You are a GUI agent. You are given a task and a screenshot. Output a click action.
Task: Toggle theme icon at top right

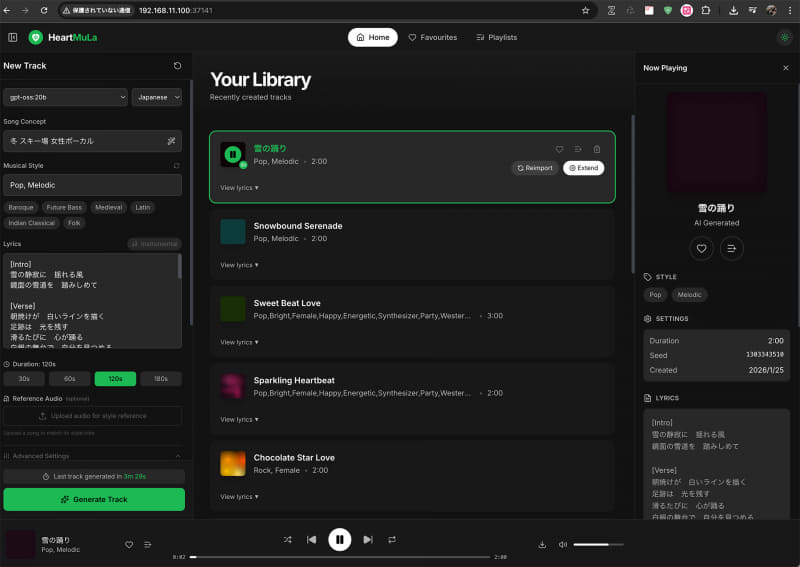(785, 37)
